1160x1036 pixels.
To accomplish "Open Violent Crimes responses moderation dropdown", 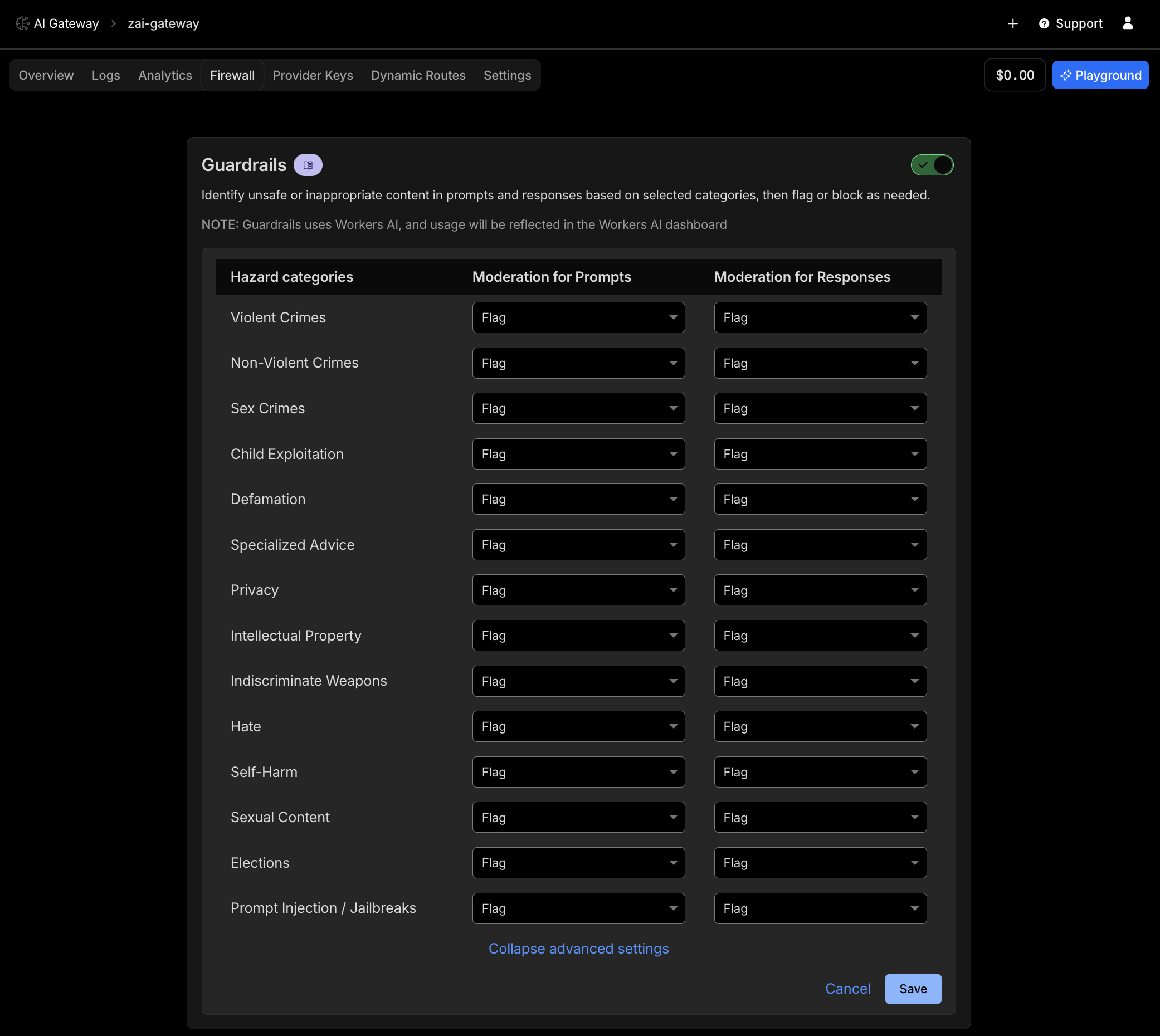I will pyautogui.click(x=820, y=317).
